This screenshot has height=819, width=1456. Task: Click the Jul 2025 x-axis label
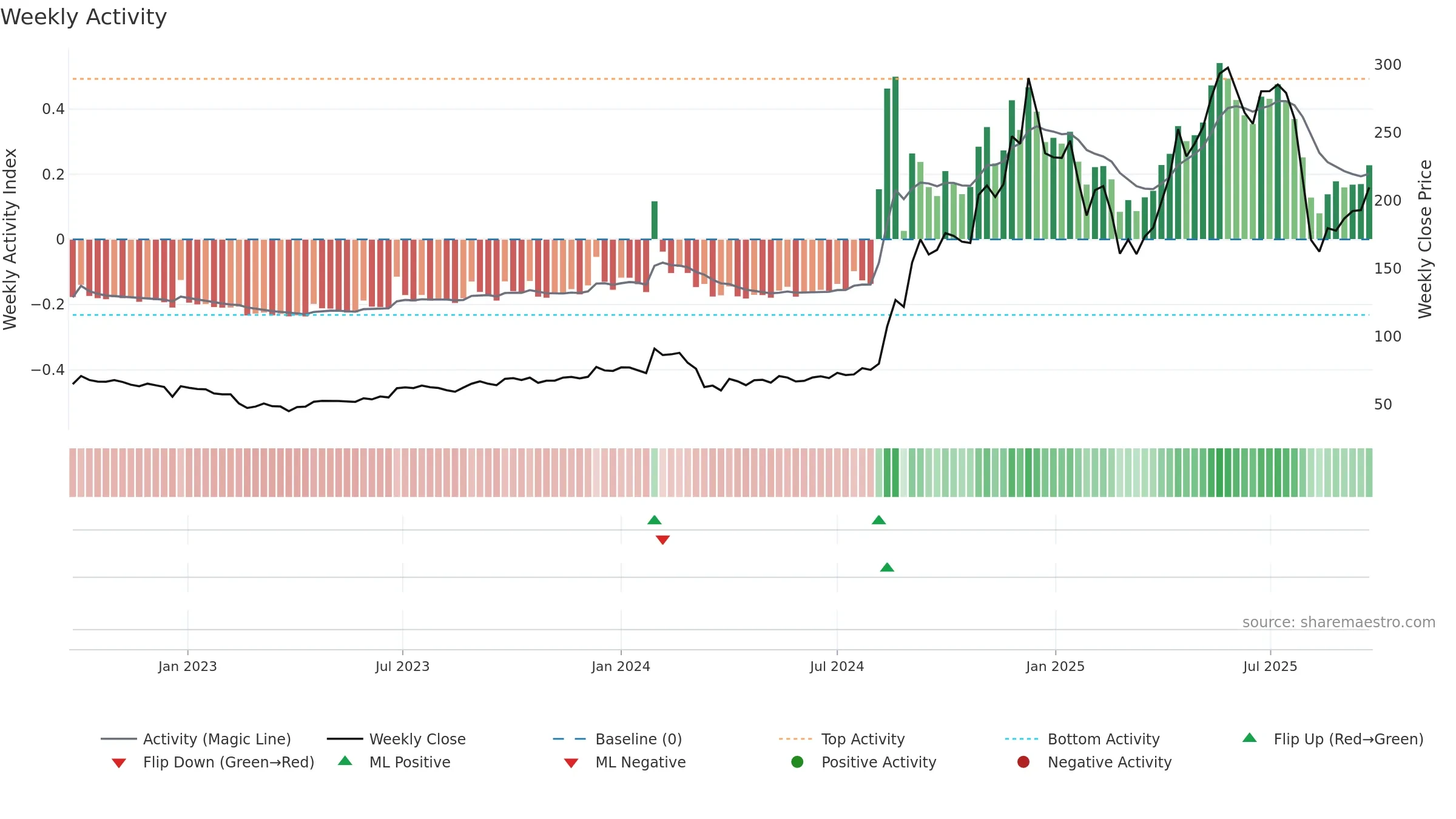pos(1270,667)
